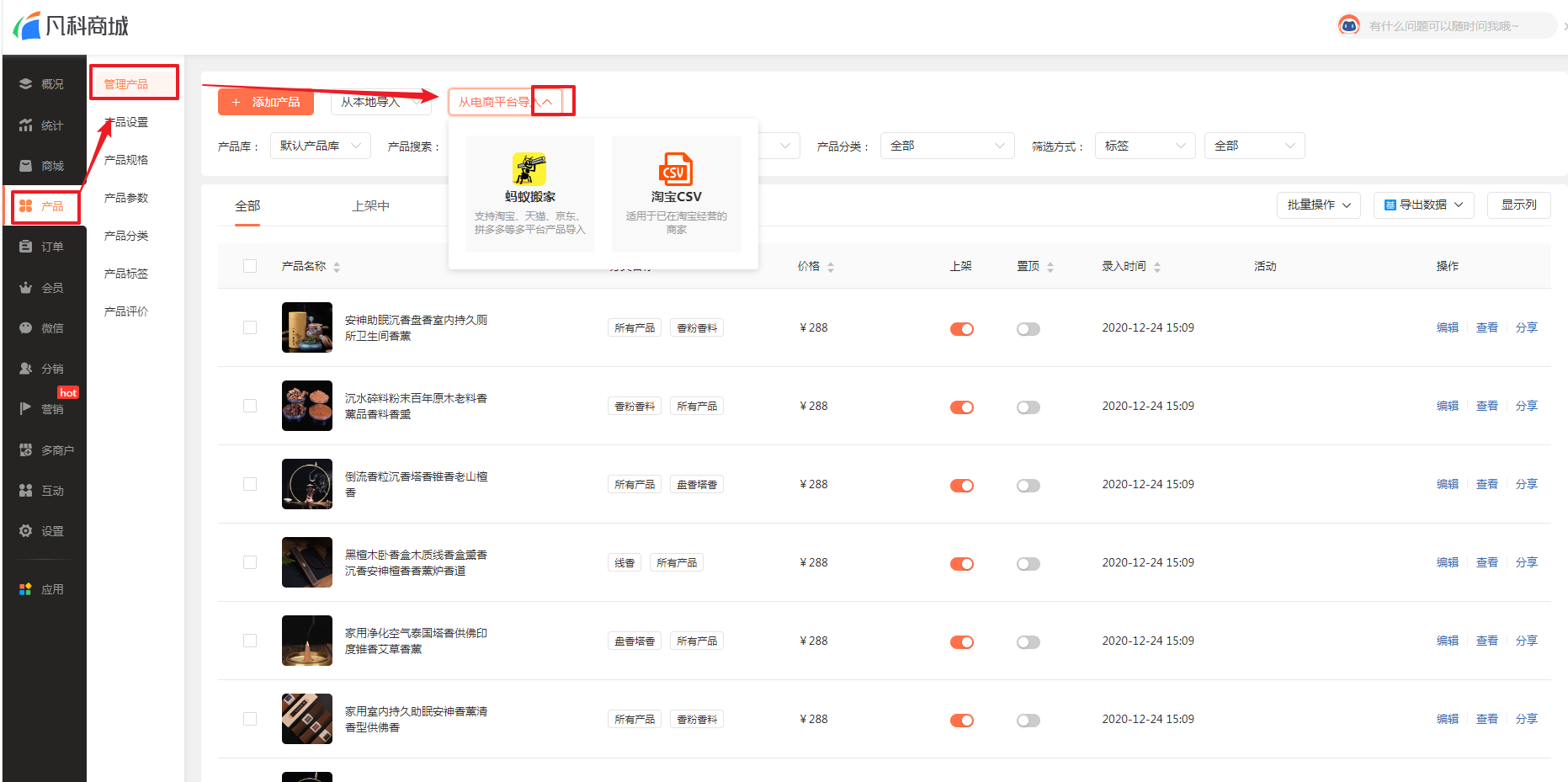
Task: Open the 会员 members crown icon
Action: pyautogui.click(x=25, y=288)
